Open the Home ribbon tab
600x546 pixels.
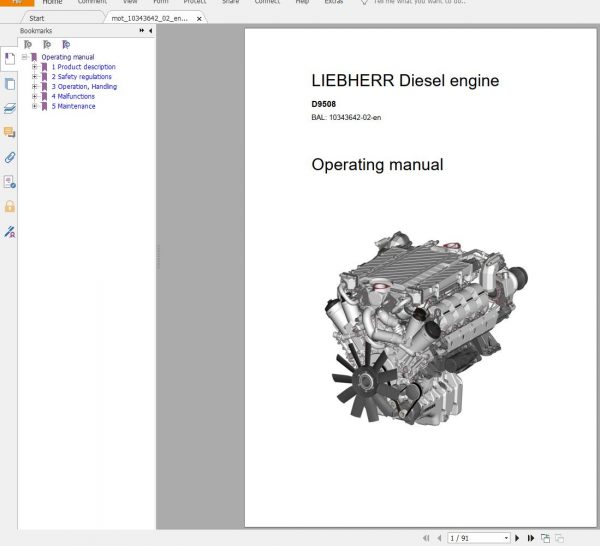point(52,2)
